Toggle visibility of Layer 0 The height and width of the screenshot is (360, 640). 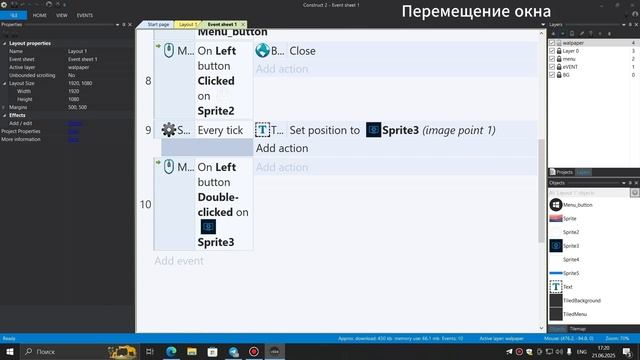click(x=552, y=51)
